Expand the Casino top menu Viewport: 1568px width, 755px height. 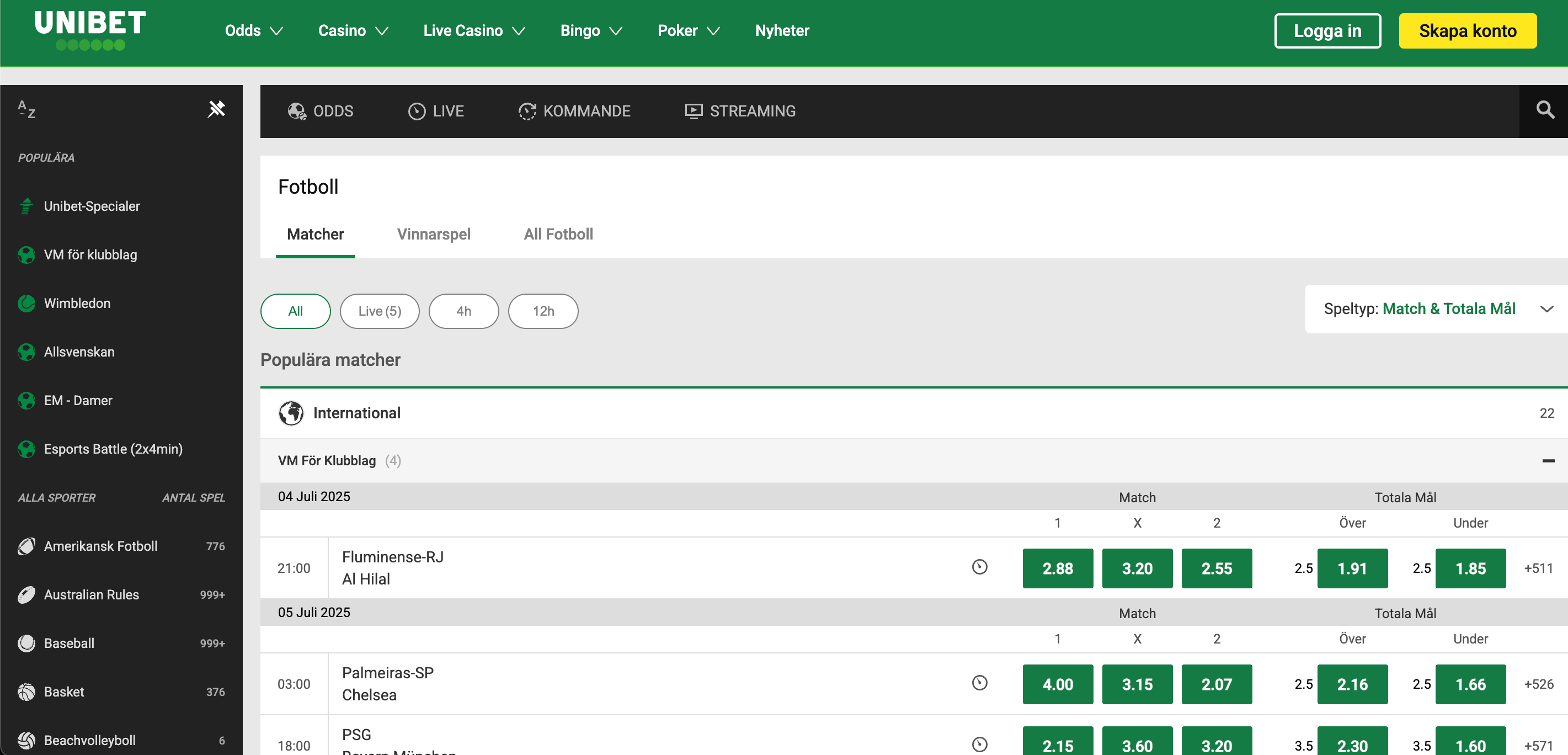(353, 30)
